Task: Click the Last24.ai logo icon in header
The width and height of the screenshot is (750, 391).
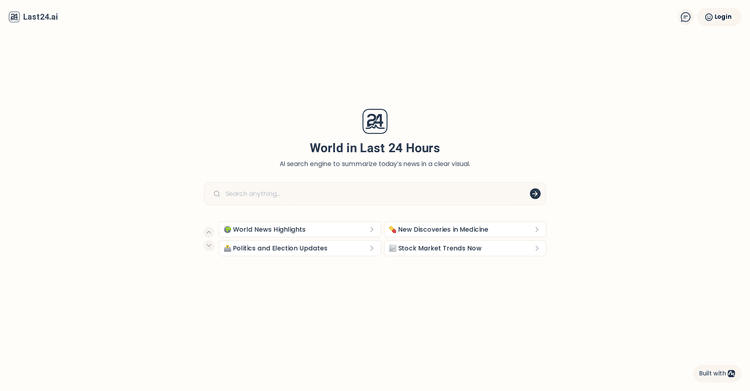Action: (14, 17)
